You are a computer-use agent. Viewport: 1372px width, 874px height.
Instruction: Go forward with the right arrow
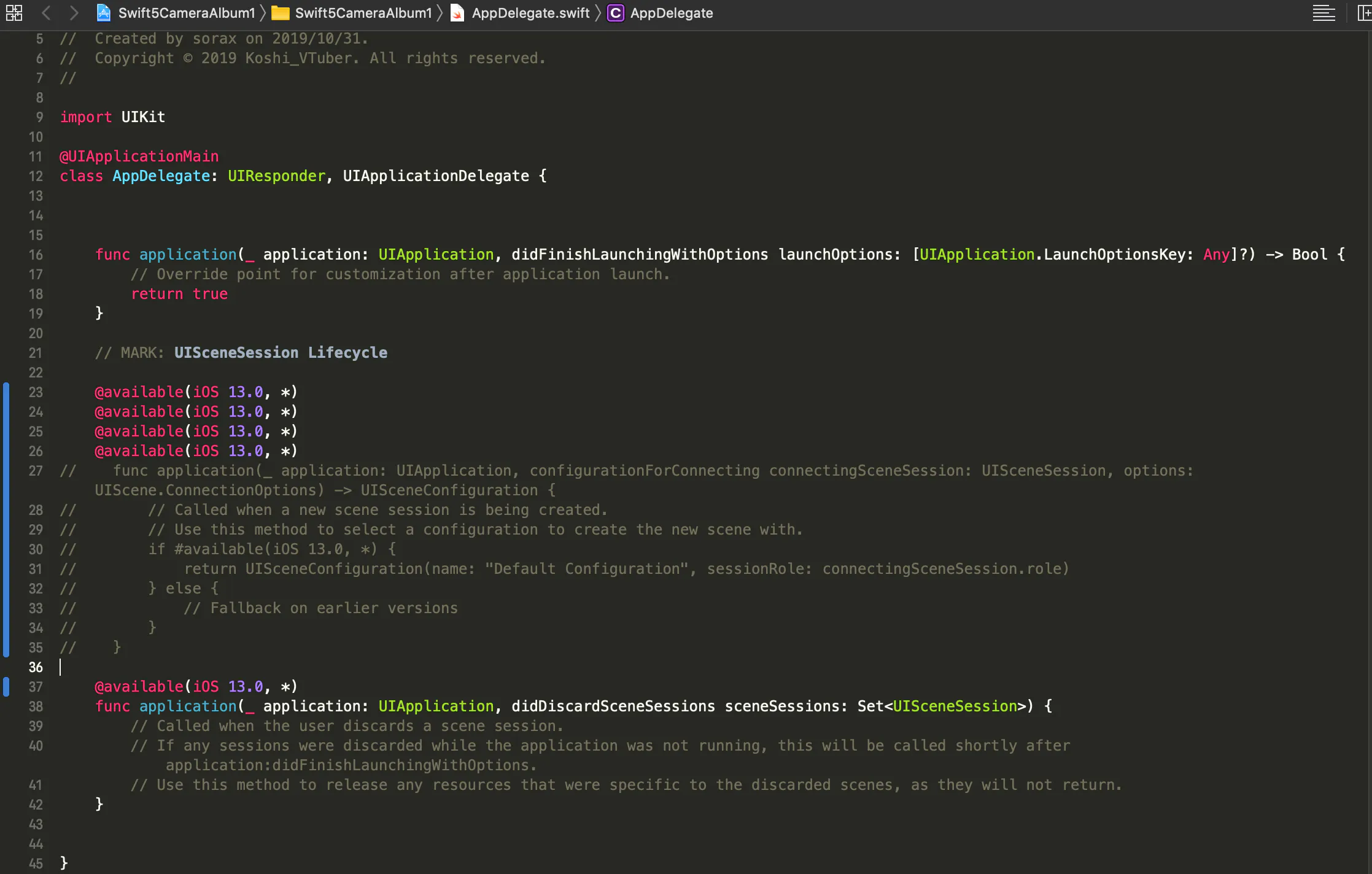point(74,13)
